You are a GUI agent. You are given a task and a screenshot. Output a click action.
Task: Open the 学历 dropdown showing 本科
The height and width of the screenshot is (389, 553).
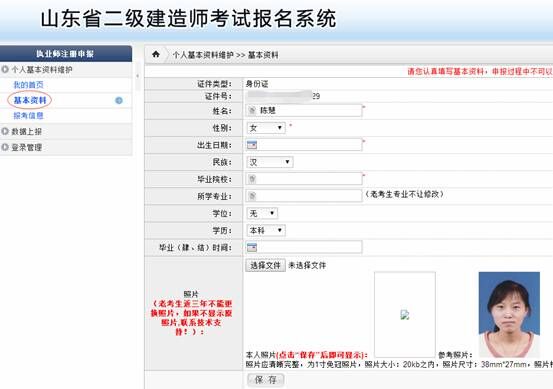266,230
